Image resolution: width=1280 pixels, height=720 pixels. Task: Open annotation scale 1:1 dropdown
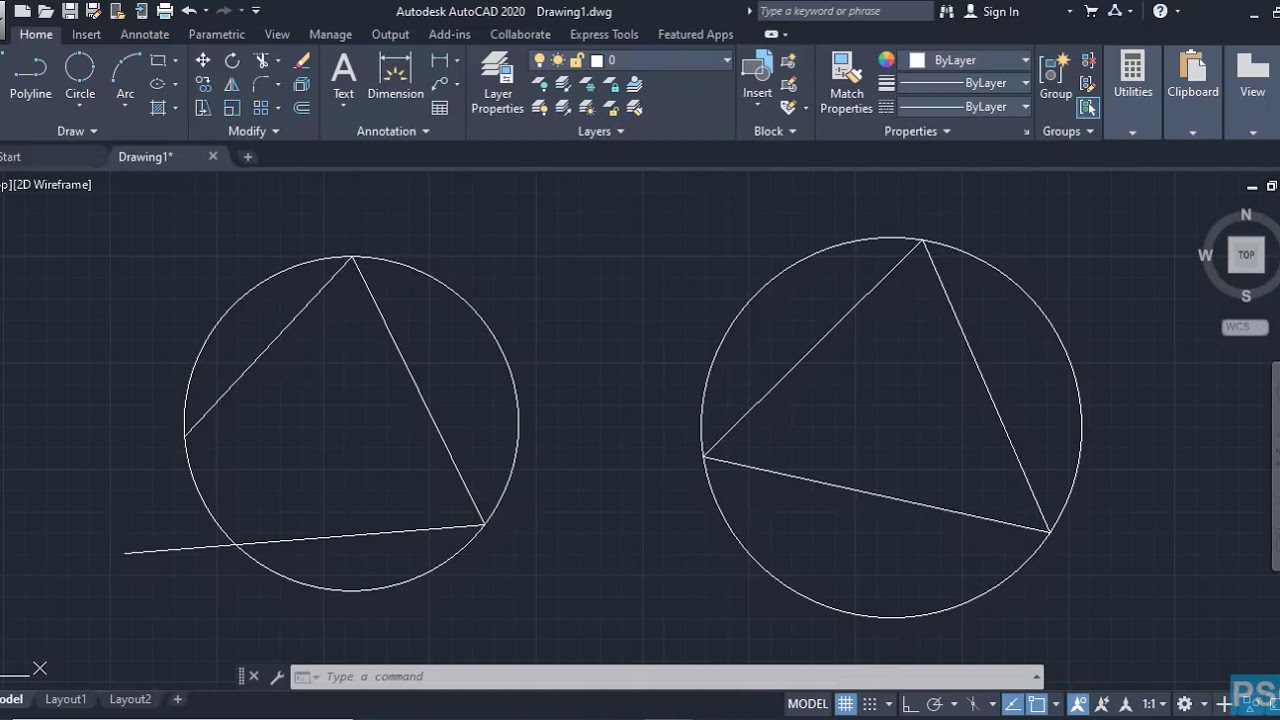[1155, 704]
